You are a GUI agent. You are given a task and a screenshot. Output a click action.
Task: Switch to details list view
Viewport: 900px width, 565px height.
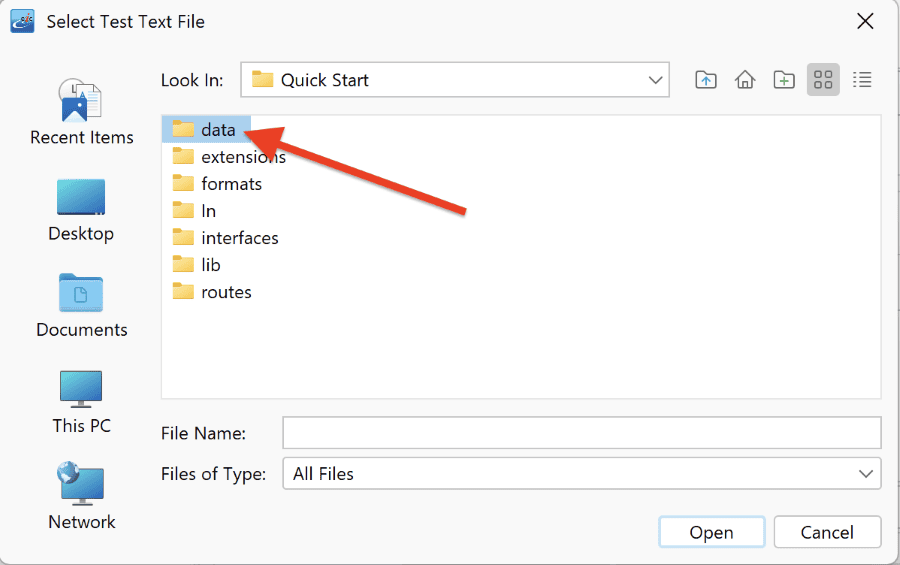pos(862,80)
